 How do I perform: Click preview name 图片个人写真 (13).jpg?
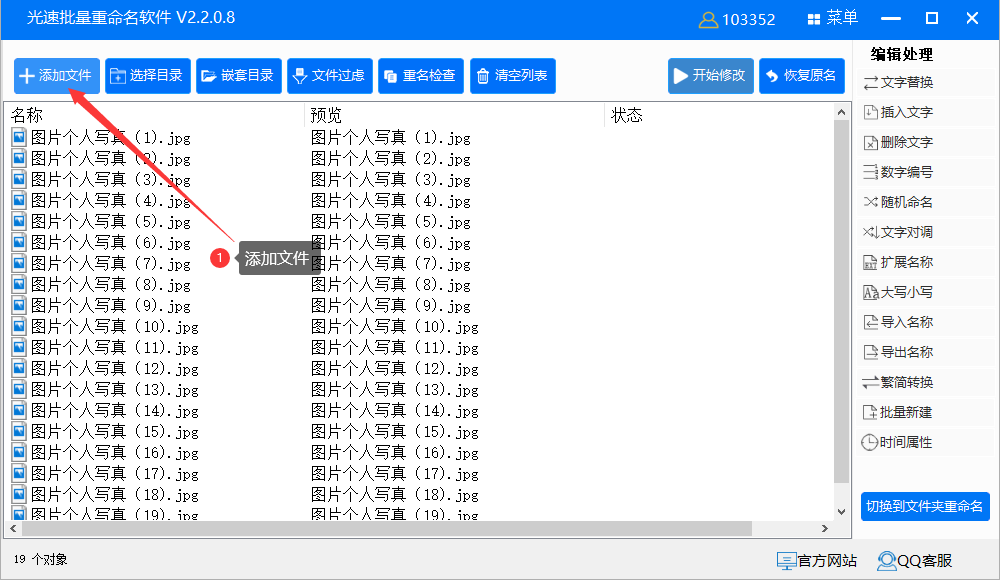click(395, 390)
